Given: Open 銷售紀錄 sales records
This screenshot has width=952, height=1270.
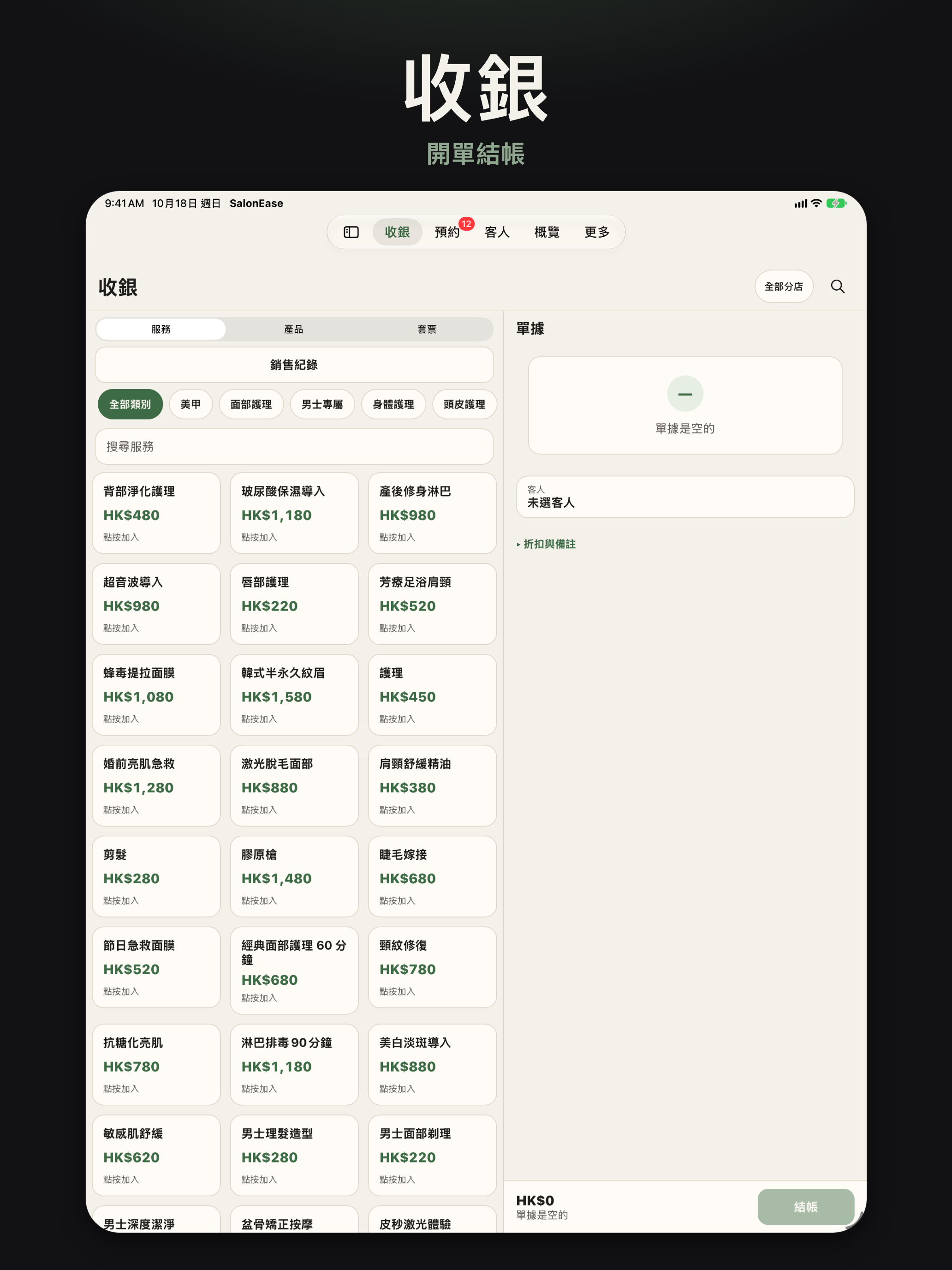Looking at the screenshot, I should click(x=294, y=365).
